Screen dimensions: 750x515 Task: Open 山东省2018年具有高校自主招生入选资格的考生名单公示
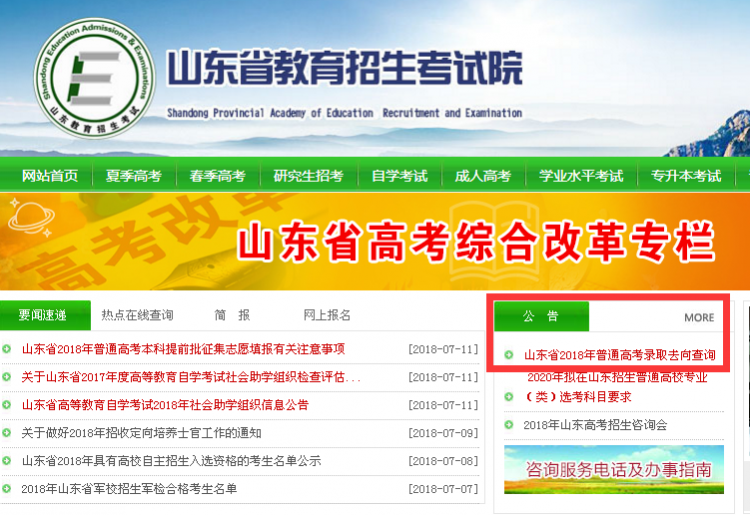coord(171,461)
